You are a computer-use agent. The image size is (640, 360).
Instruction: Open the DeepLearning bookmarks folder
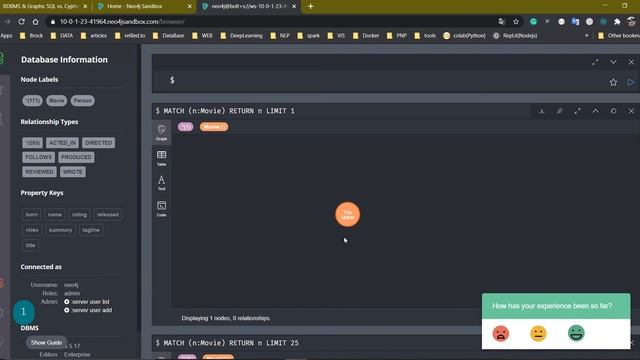click(x=241, y=36)
